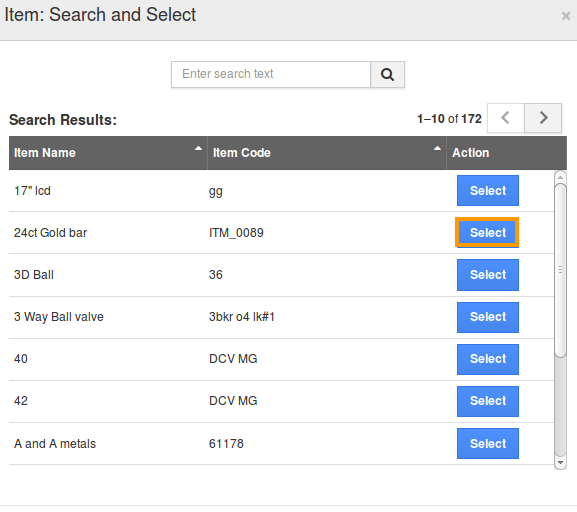This screenshot has width=577, height=512.
Task: Click the 17" lcd name cell
Action: point(32,191)
